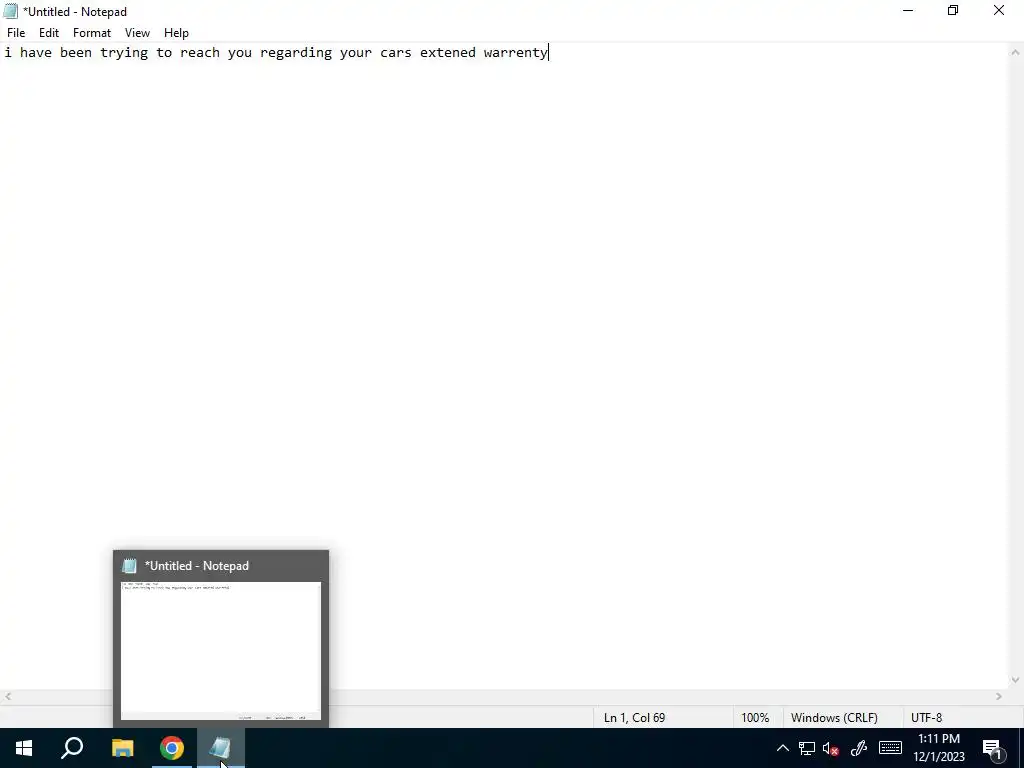Click the word 'regarding' in the text
Screen dimensions: 1024x768
[296, 53]
